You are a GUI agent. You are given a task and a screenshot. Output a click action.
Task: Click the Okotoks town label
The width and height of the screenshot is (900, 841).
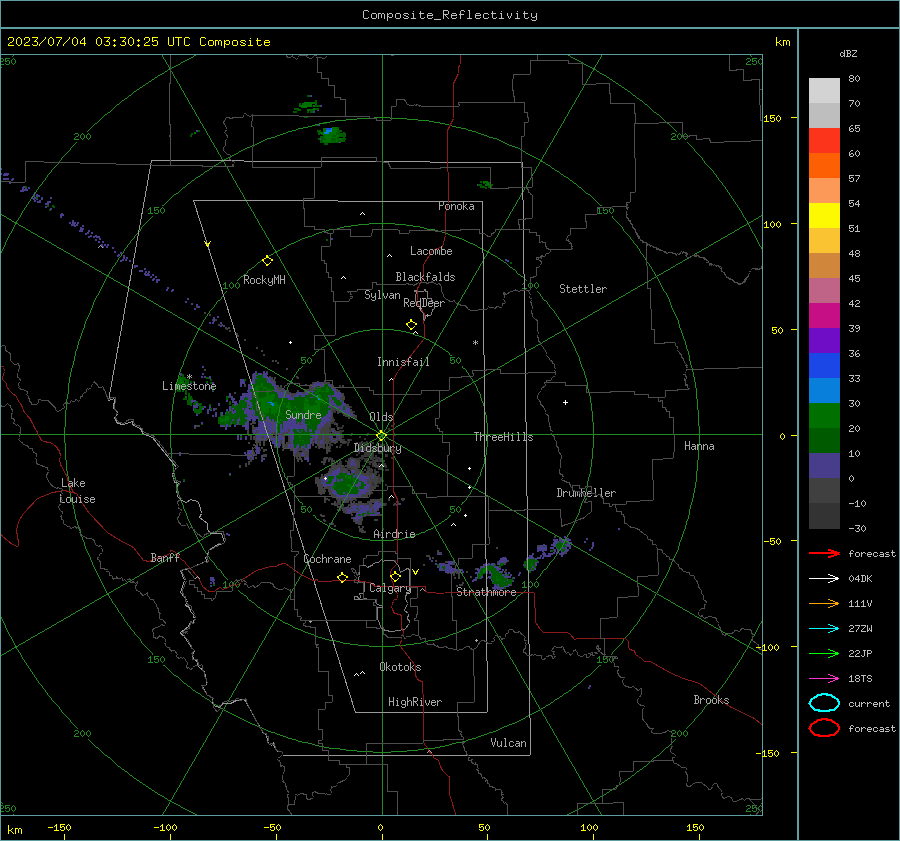click(x=400, y=667)
